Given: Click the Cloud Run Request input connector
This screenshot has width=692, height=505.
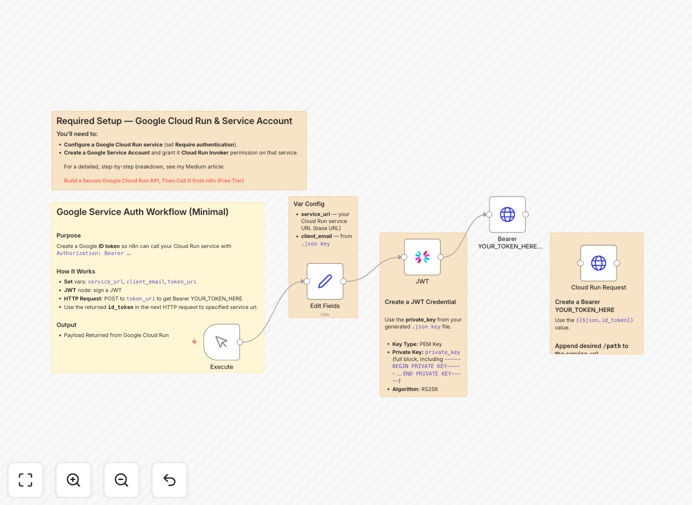Looking at the screenshot, I should point(580,263).
